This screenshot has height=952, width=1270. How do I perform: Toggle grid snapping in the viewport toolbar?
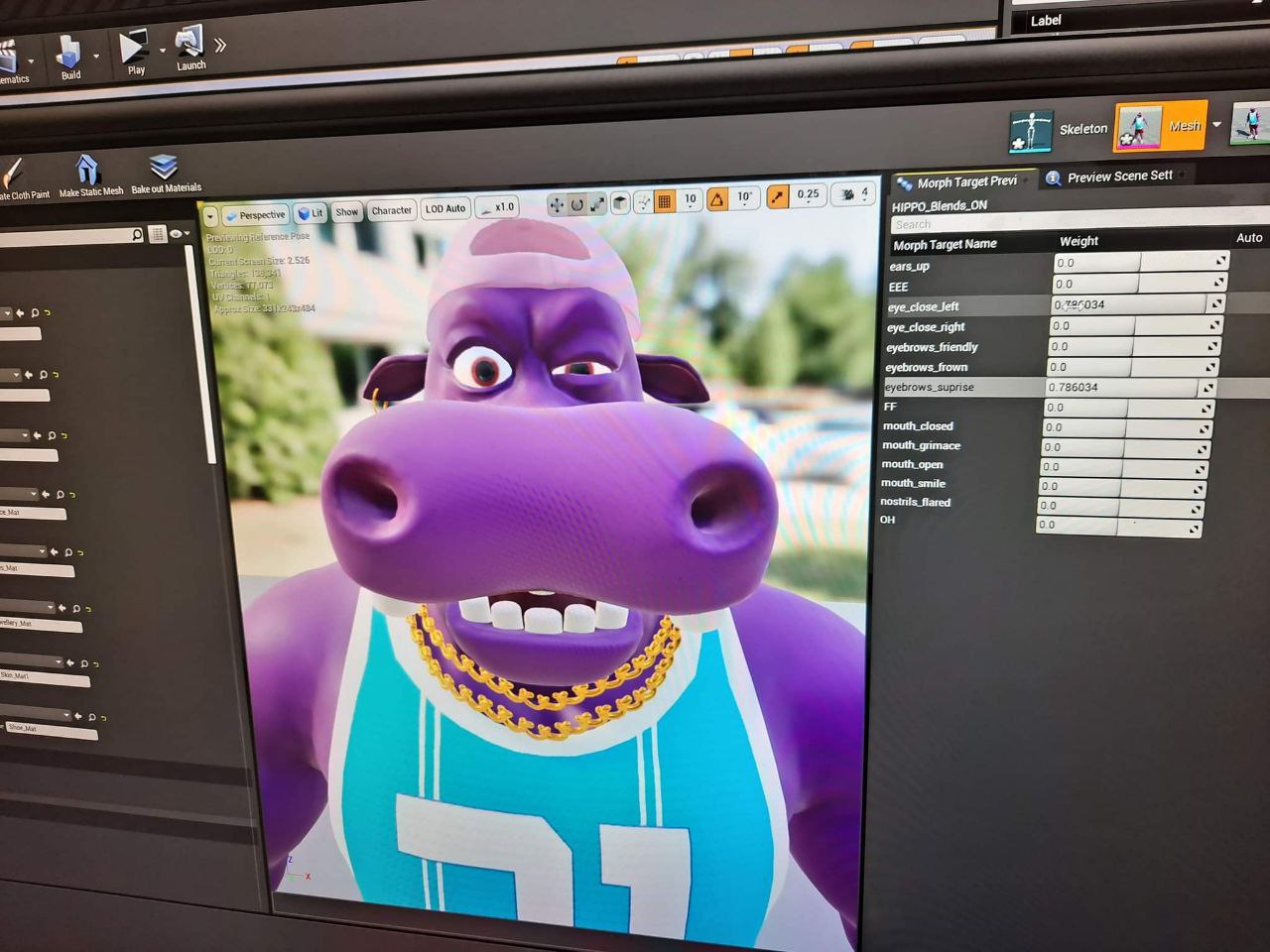point(665,201)
